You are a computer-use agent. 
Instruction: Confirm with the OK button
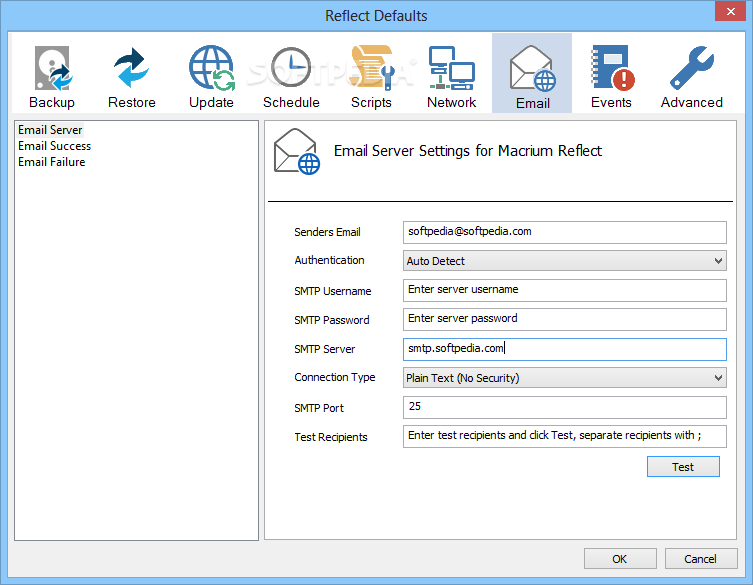[x=619, y=559]
